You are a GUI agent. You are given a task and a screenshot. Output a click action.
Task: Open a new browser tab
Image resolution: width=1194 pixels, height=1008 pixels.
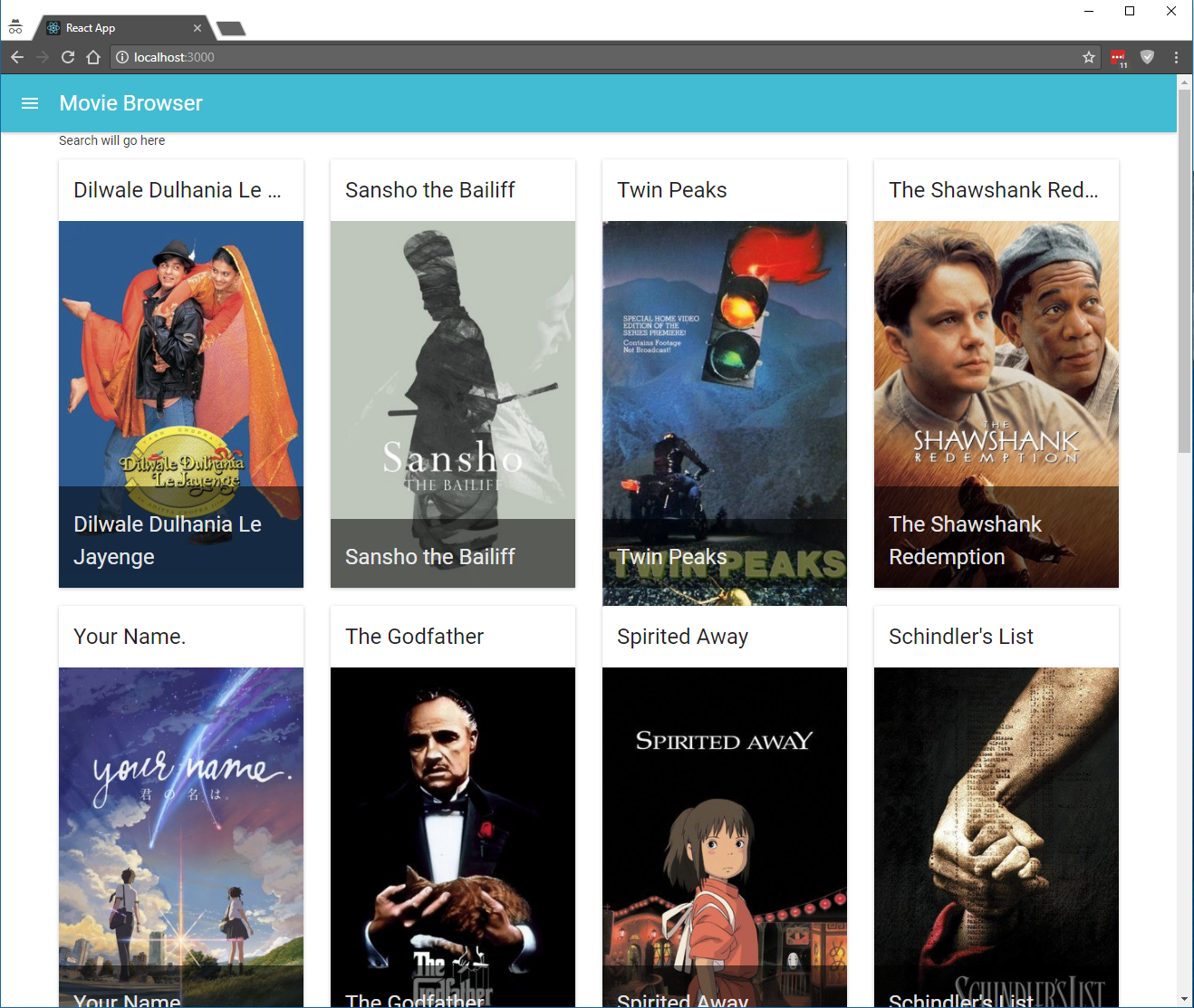[230, 27]
